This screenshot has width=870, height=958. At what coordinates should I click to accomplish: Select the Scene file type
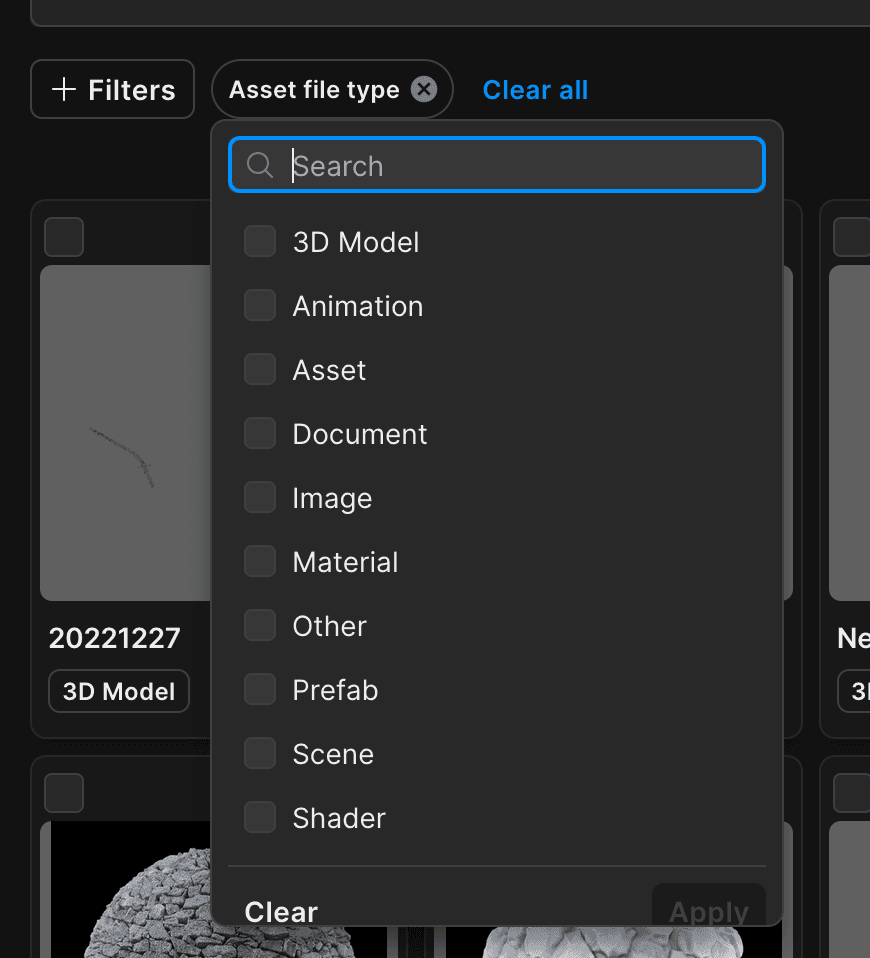(259, 753)
